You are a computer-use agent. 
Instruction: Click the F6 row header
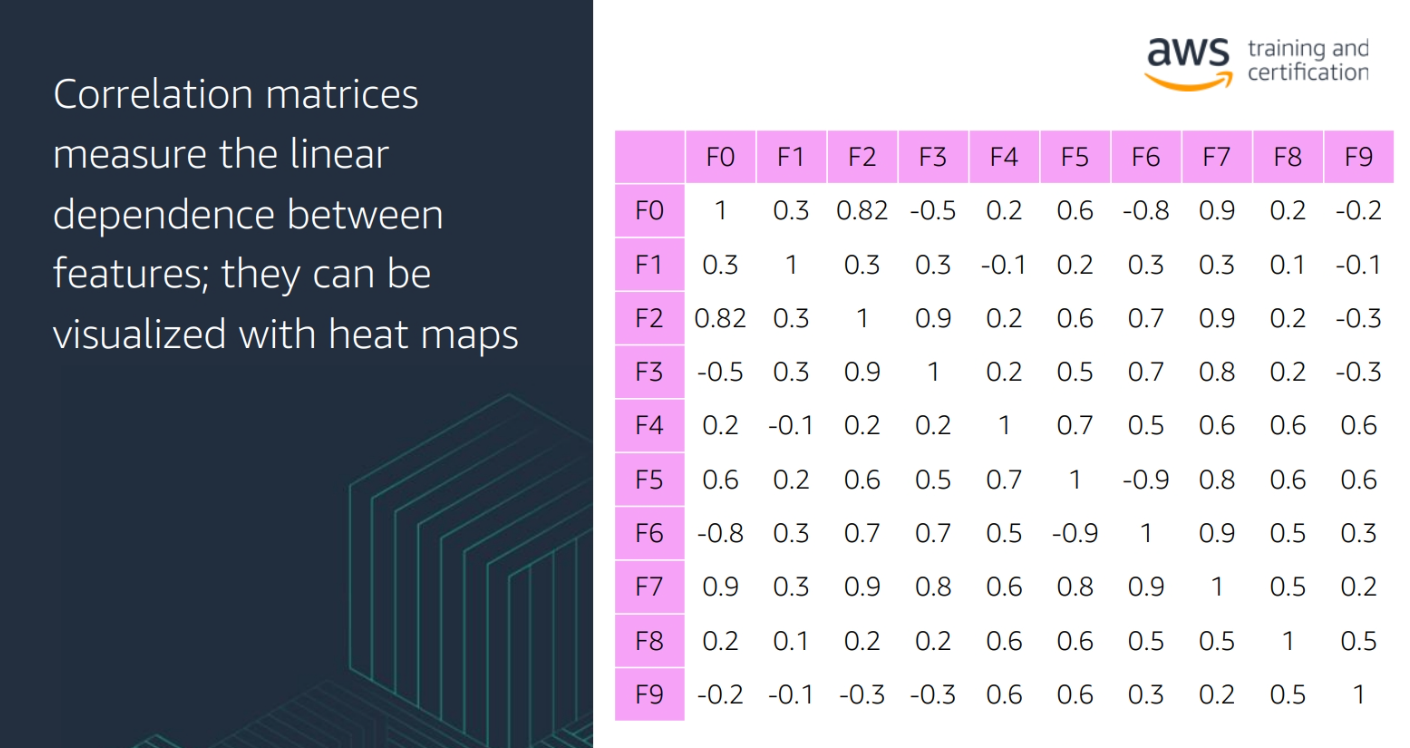(x=649, y=533)
